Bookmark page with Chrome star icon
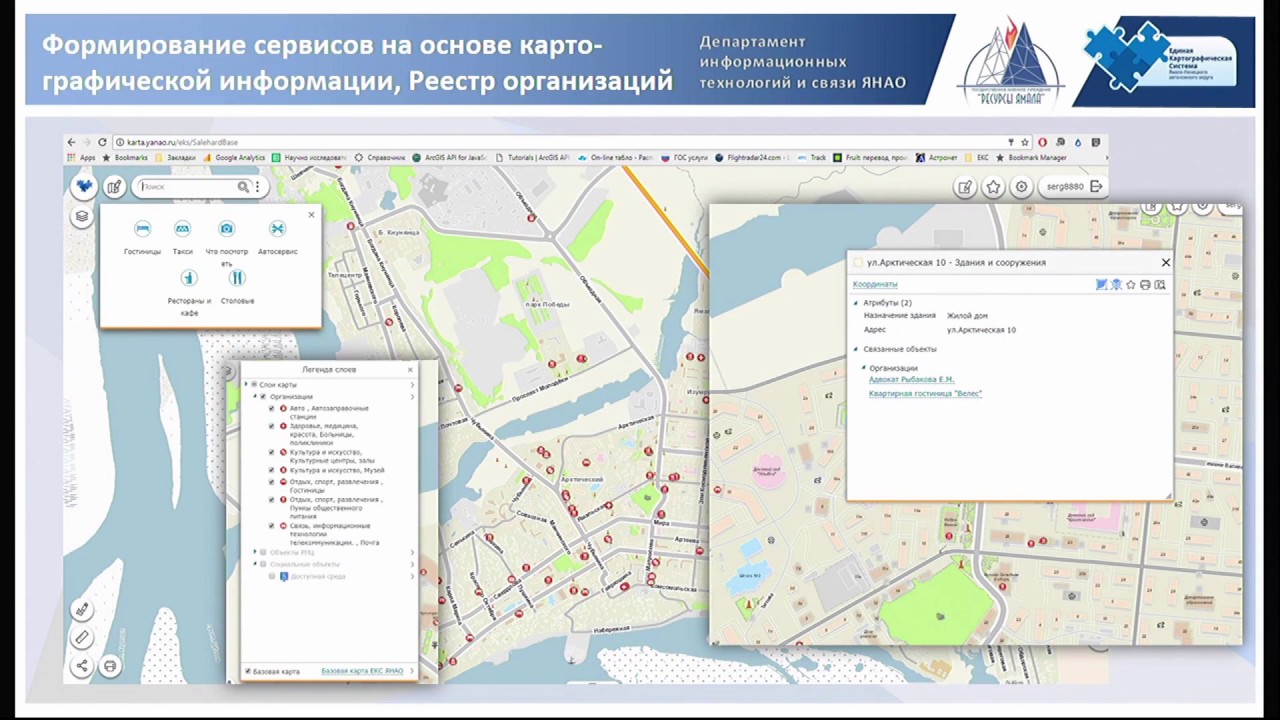 (x=1024, y=143)
